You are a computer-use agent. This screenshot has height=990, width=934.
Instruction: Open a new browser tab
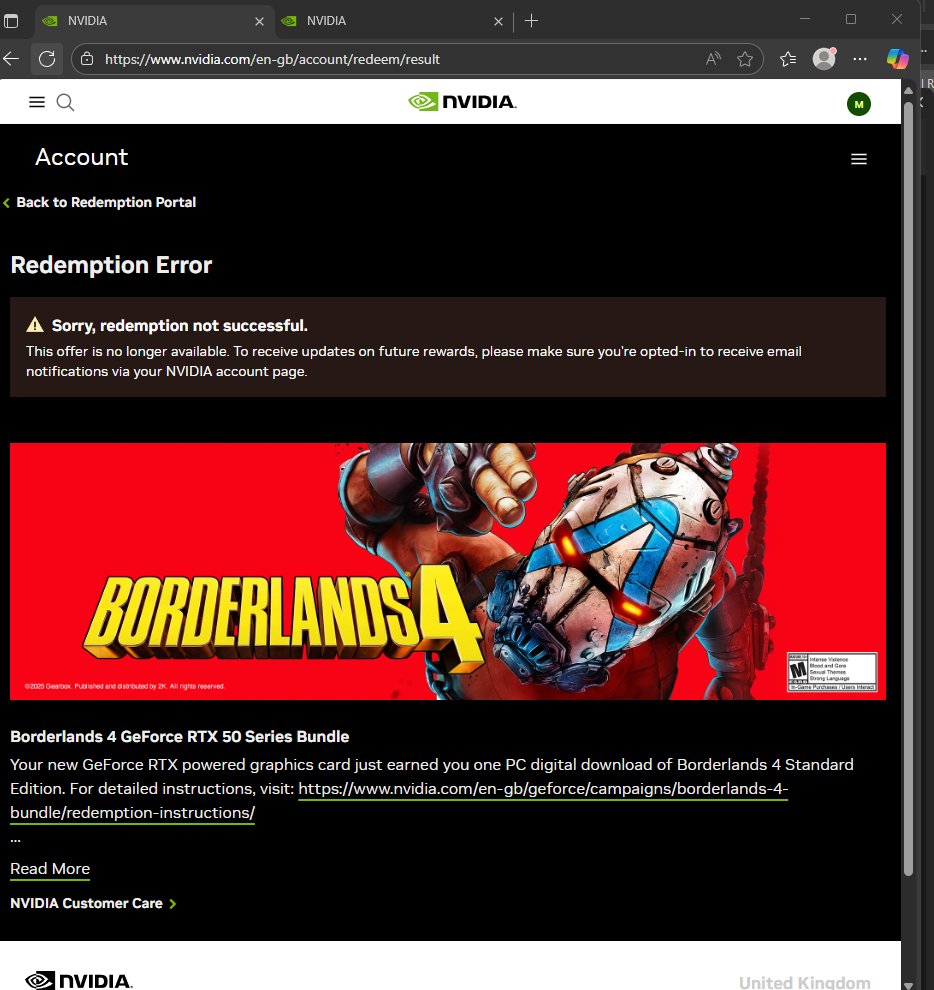click(x=532, y=21)
